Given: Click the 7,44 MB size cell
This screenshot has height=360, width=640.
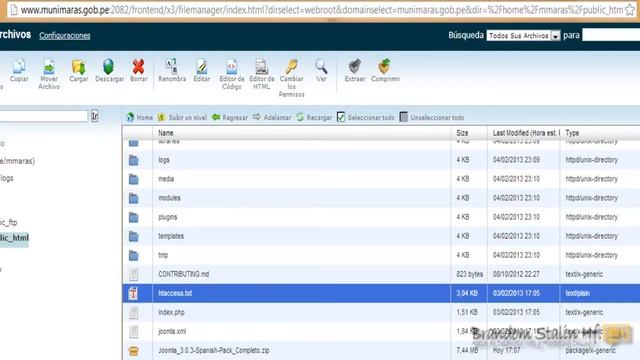Looking at the screenshot, I should (467, 351).
